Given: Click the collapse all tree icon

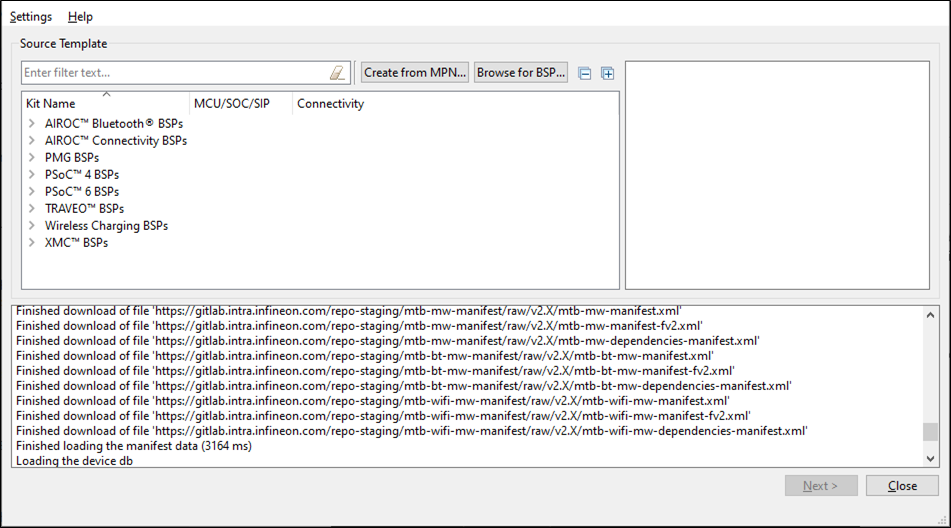Looking at the screenshot, I should pos(585,73).
